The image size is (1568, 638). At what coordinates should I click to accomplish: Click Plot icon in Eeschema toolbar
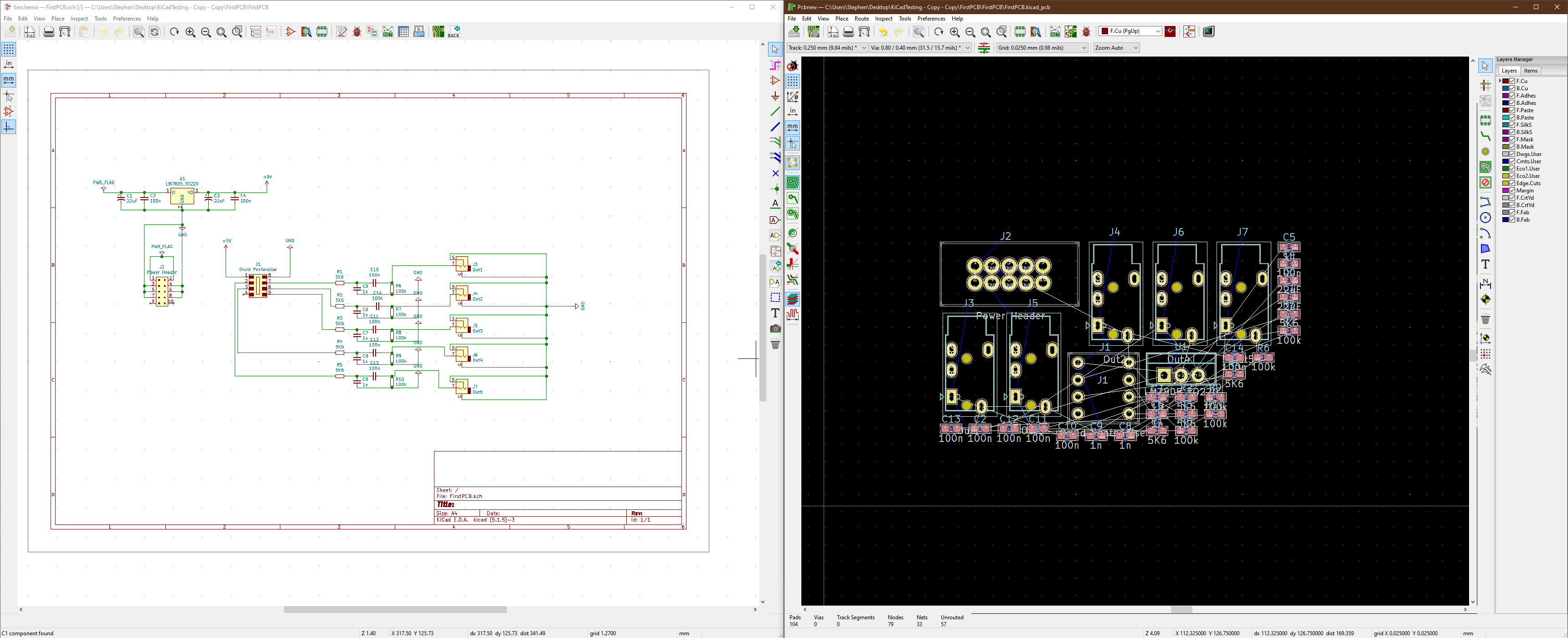[65, 31]
